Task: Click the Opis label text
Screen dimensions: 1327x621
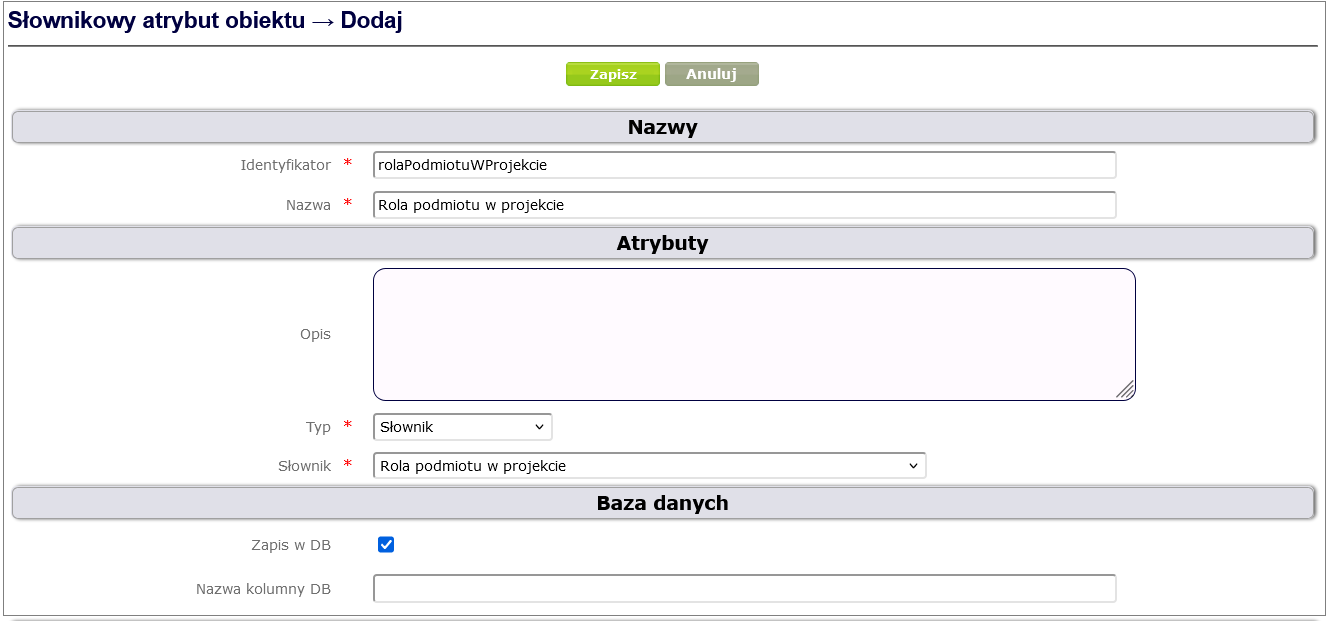Action: pos(315,334)
